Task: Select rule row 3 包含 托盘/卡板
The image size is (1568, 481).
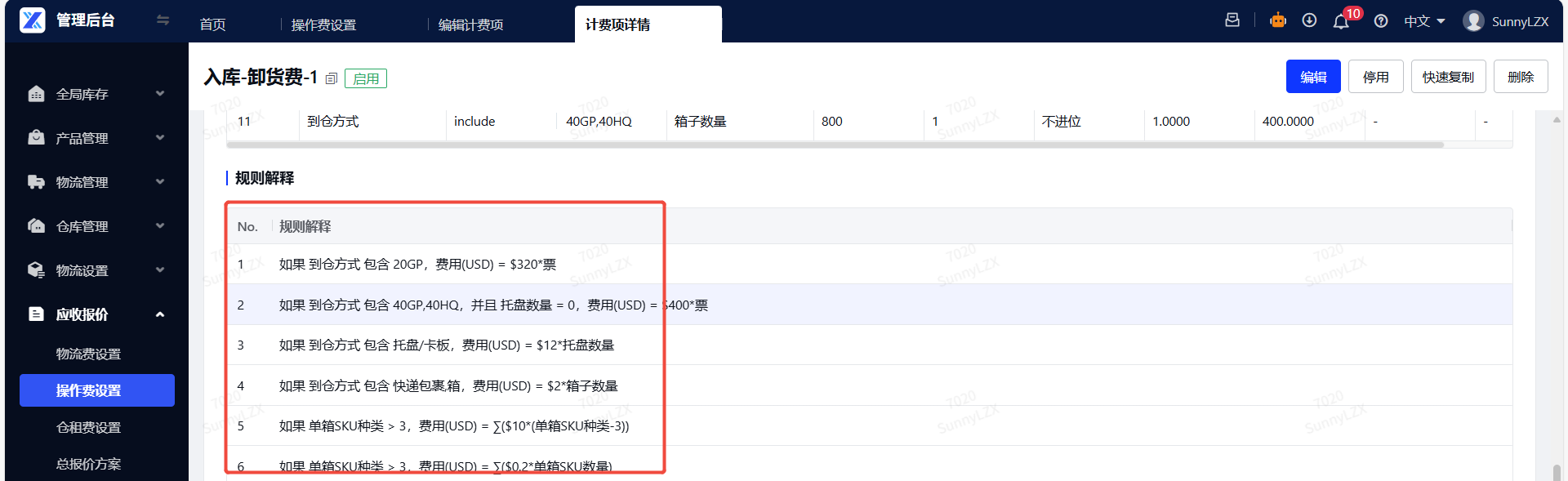Action: [x=869, y=345]
